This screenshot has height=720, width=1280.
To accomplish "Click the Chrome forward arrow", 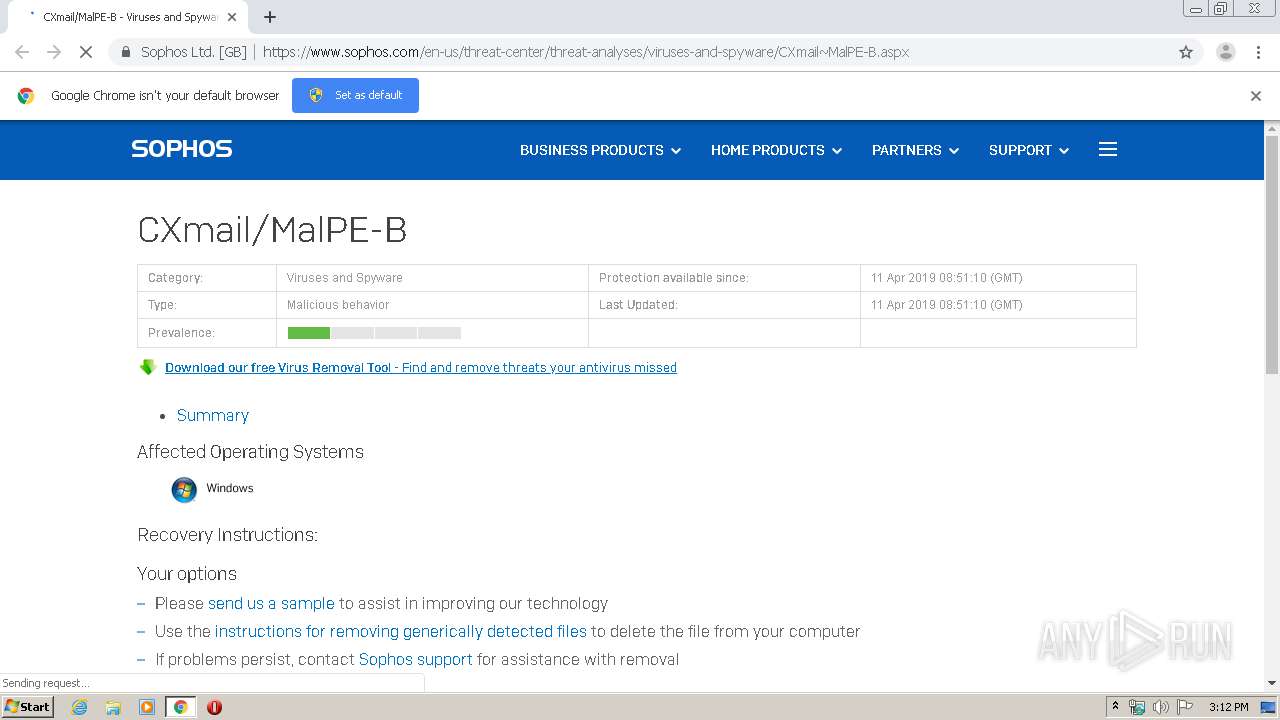I will click(54, 52).
